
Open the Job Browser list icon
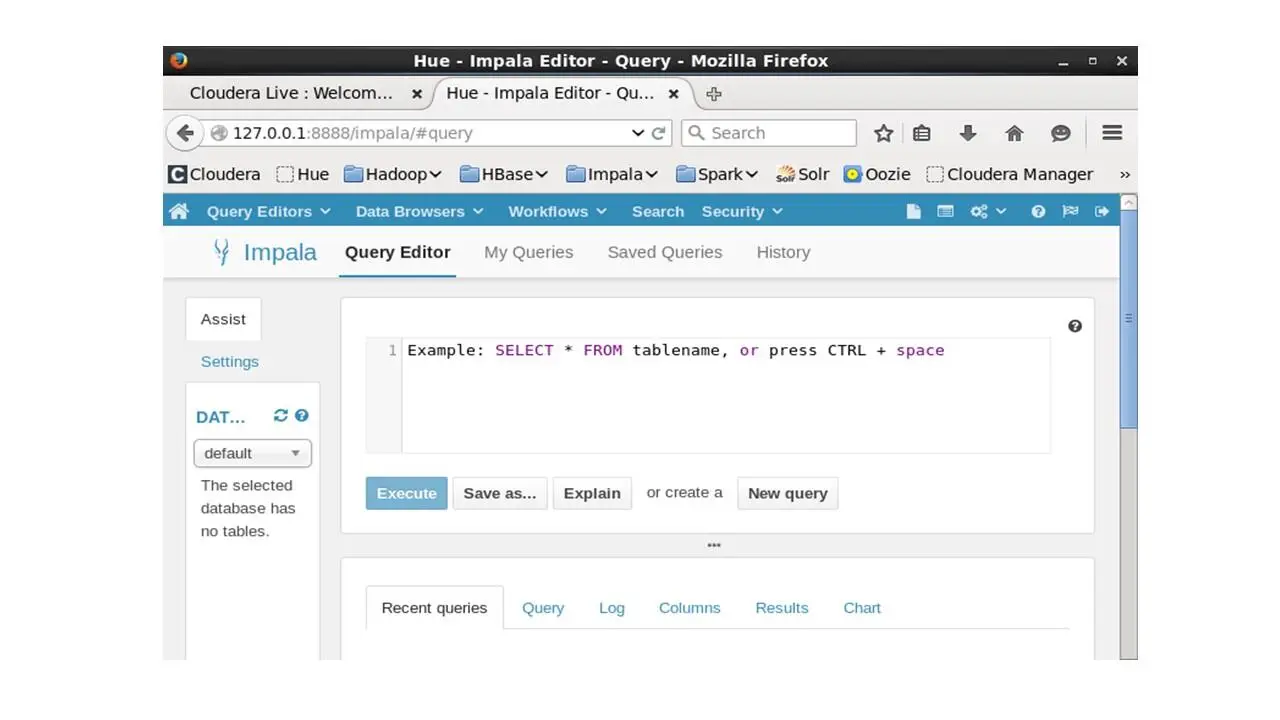pos(945,211)
